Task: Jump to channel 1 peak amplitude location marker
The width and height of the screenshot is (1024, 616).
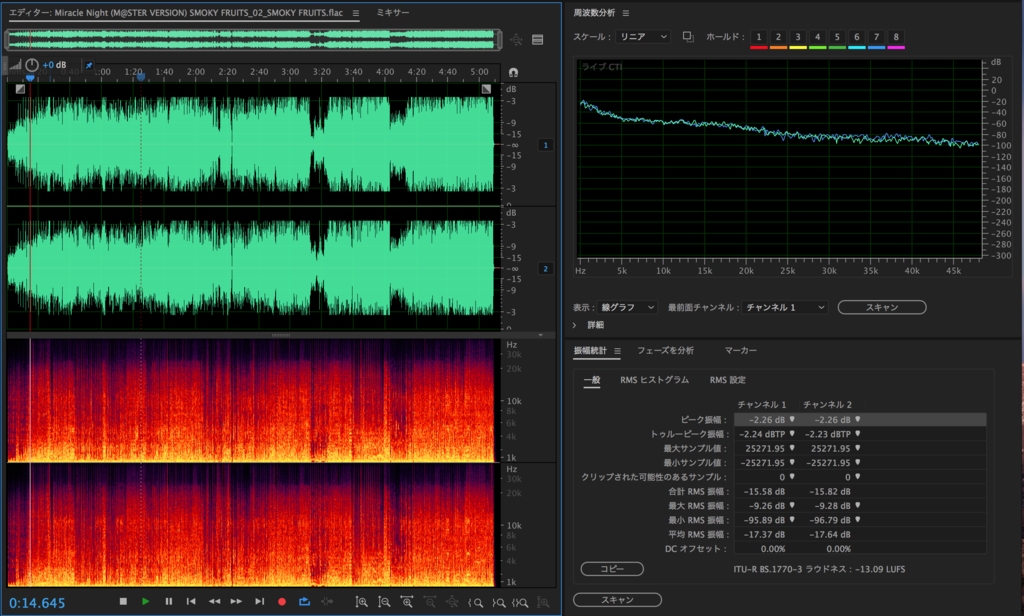Action: [792, 419]
